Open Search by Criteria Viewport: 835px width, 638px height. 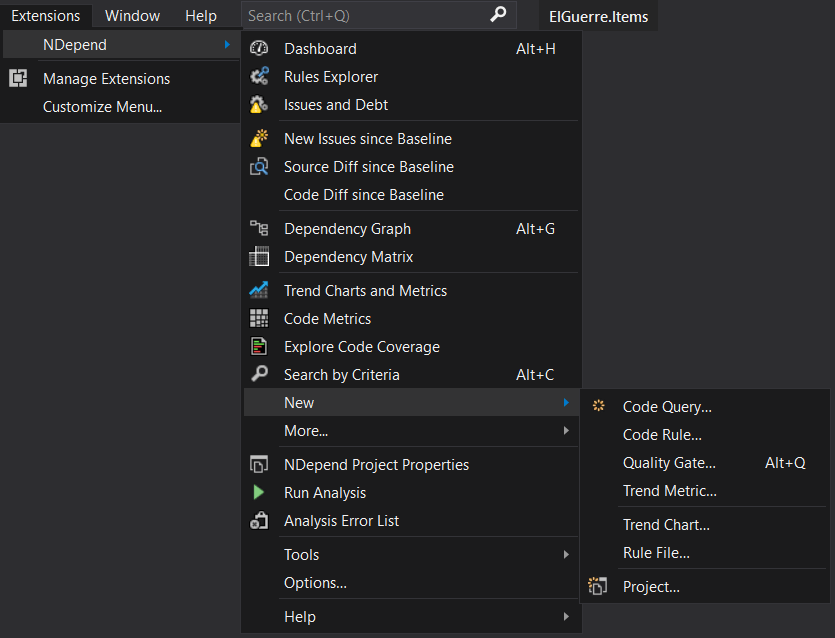click(341, 375)
